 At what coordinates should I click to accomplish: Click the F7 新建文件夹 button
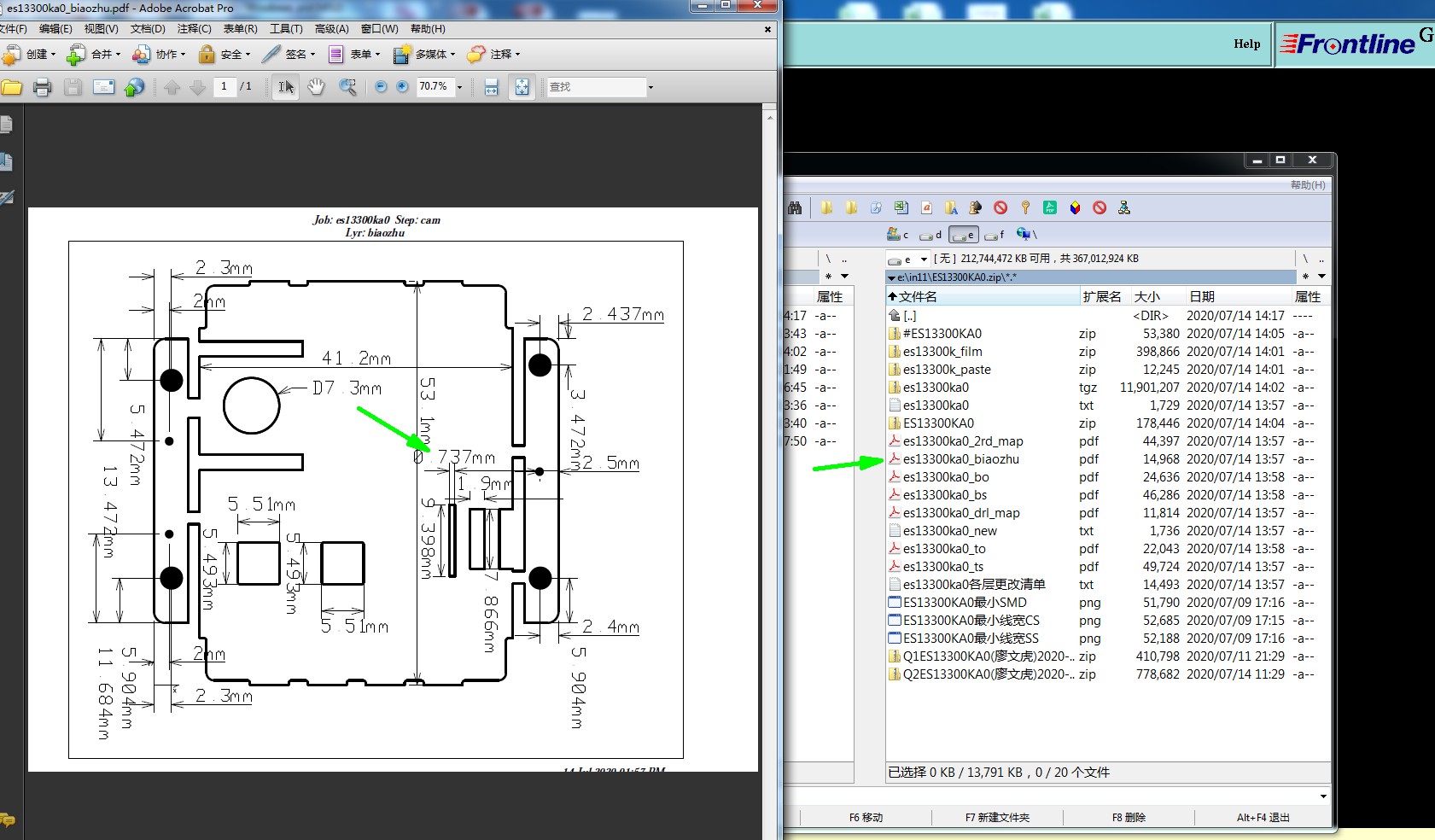pyautogui.click(x=997, y=817)
